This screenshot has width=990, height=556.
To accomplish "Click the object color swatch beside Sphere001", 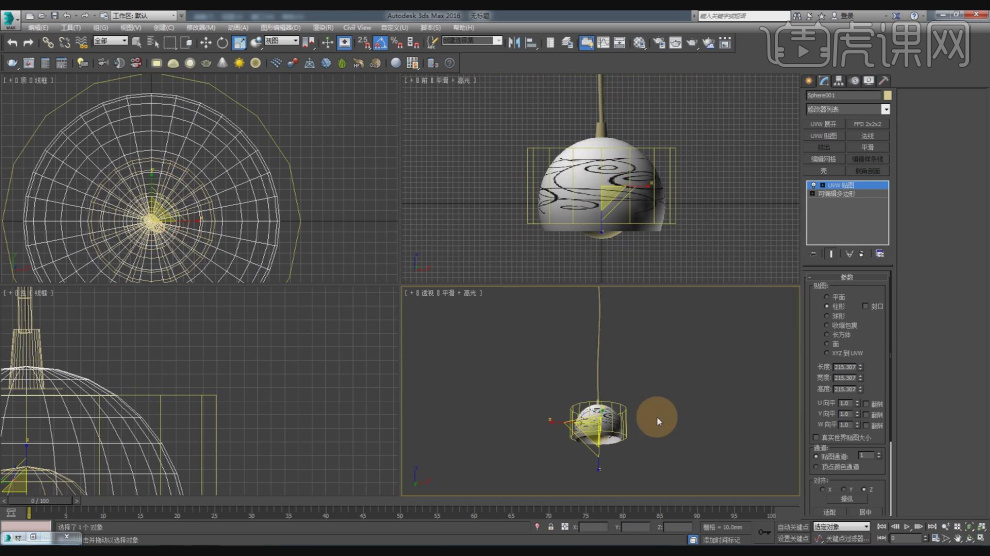I will [885, 95].
